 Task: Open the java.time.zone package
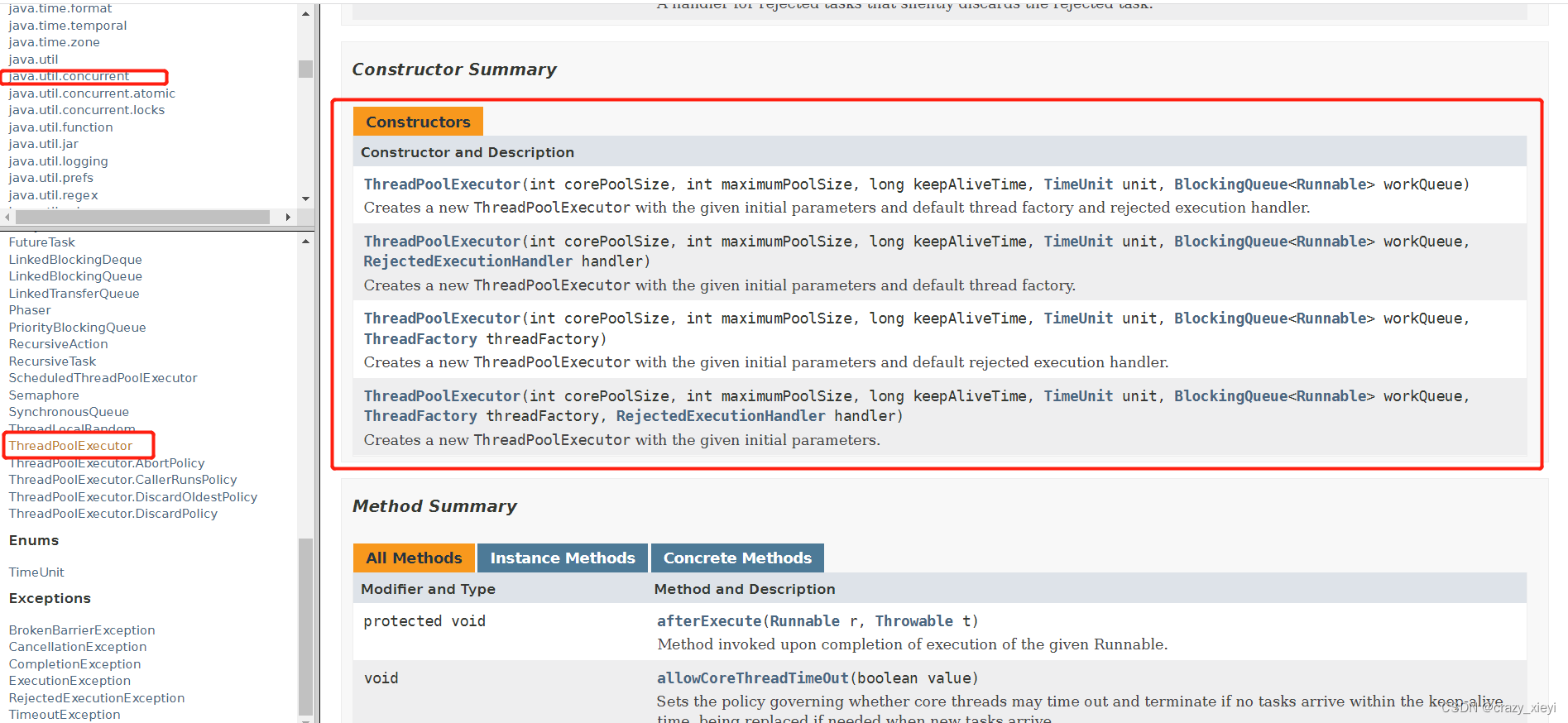[x=54, y=42]
